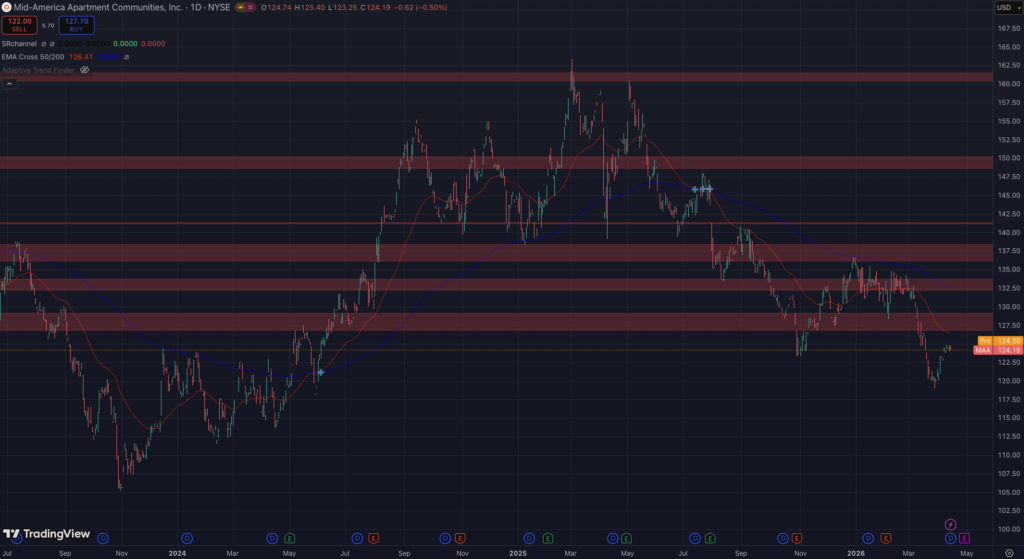This screenshot has height=559, width=1024.
Task: Select the resistance zone at the 150.00 level
Action: (x=496, y=163)
